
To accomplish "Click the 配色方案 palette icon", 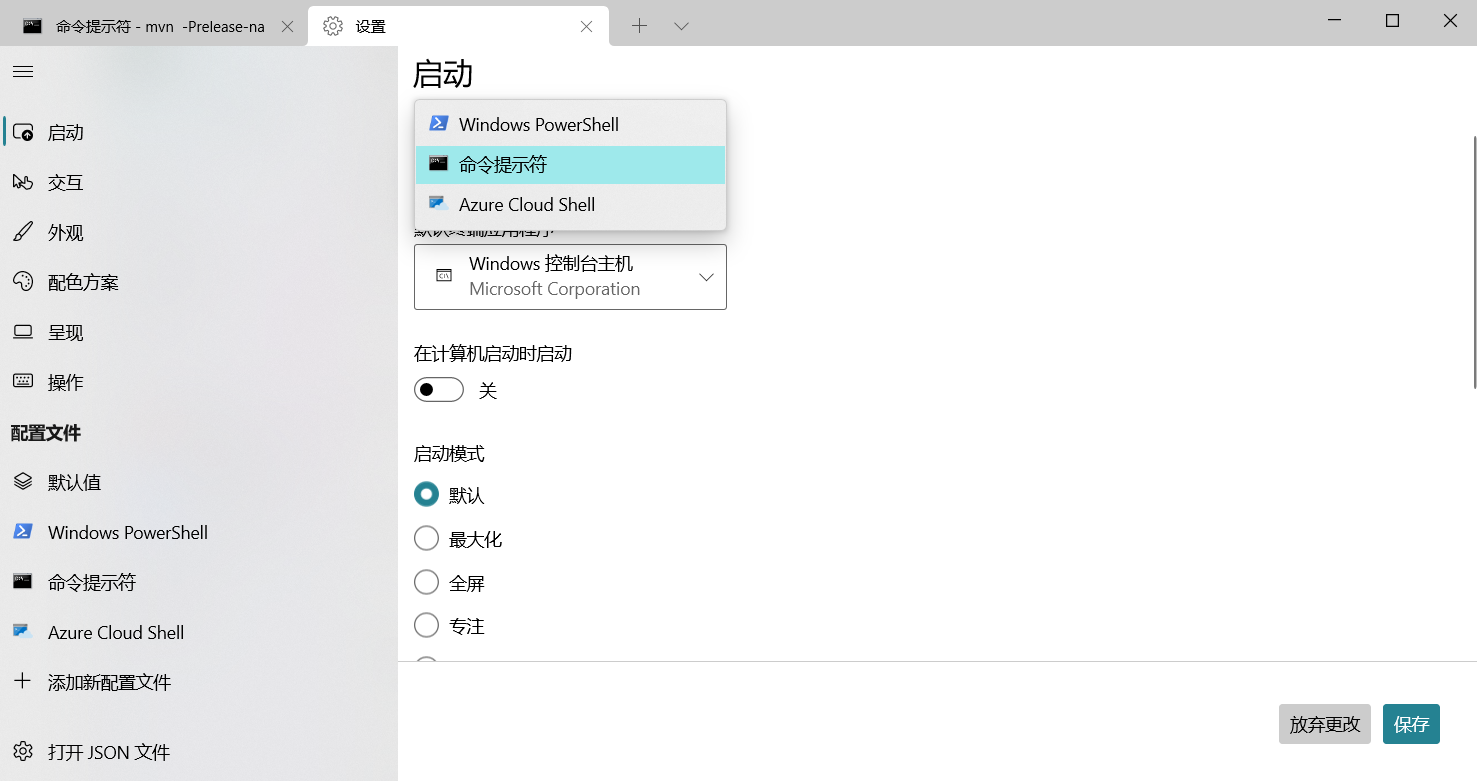I will [x=23, y=282].
